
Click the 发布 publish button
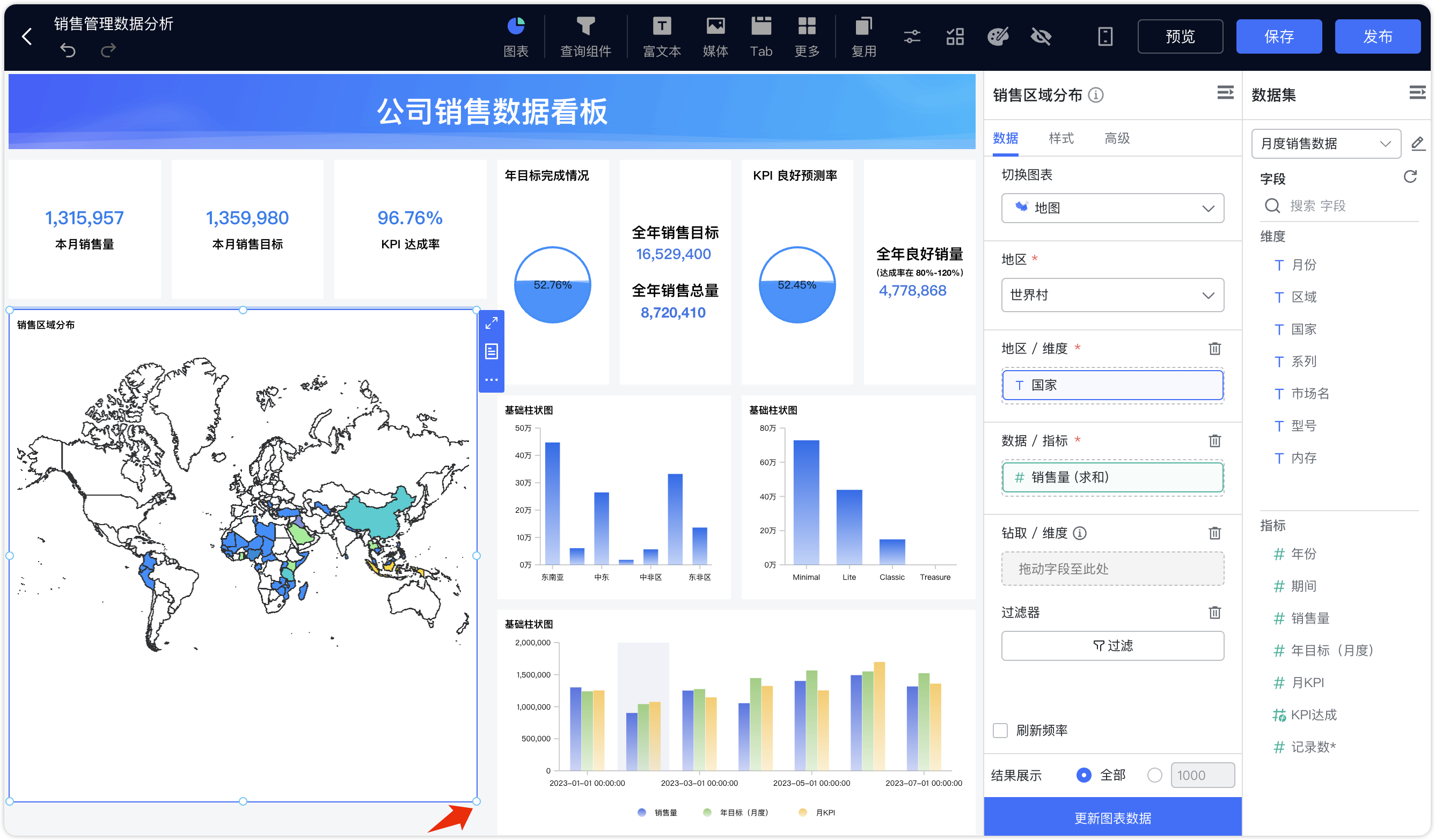1378,36
